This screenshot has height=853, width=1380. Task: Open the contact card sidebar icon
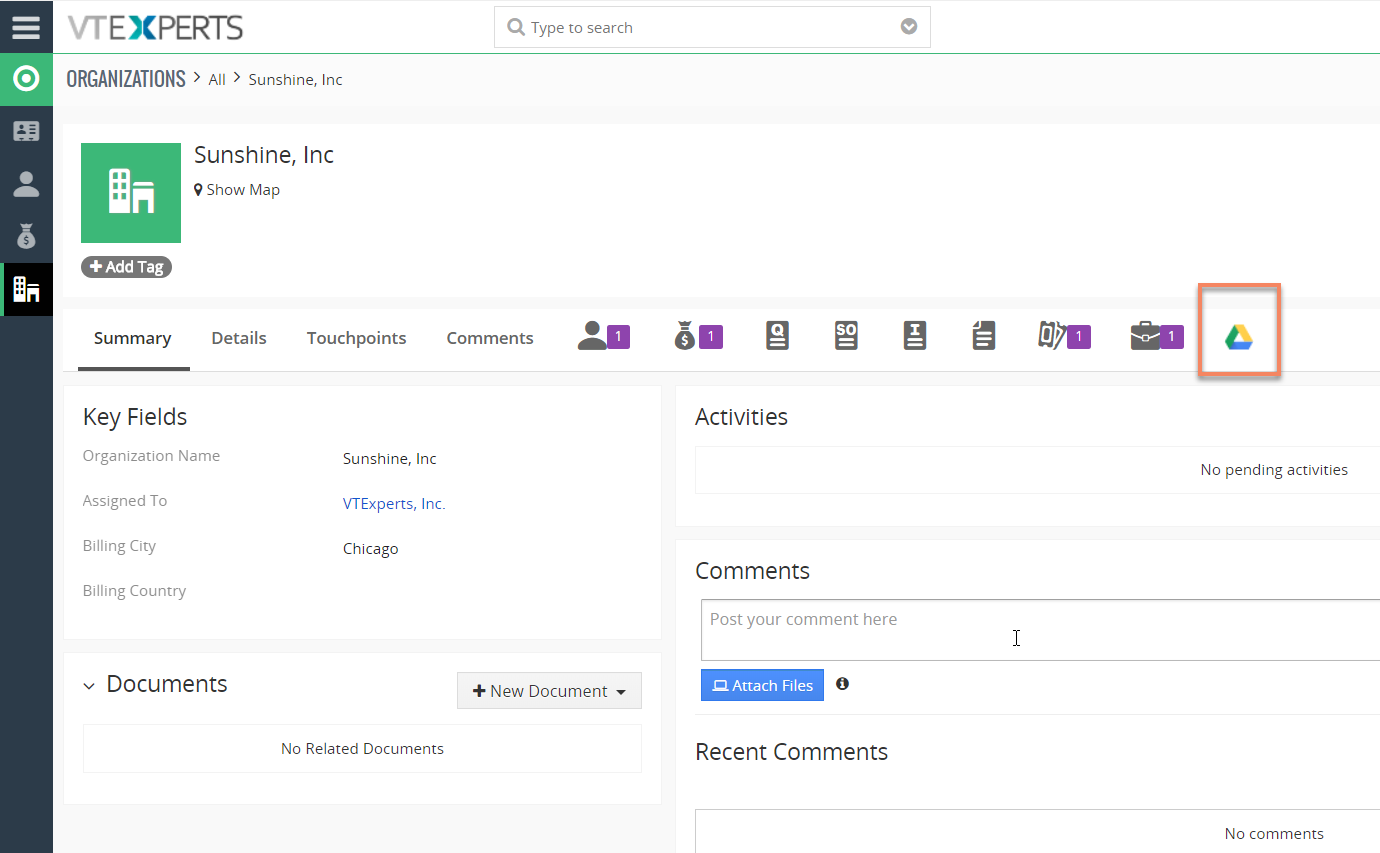coord(26,131)
